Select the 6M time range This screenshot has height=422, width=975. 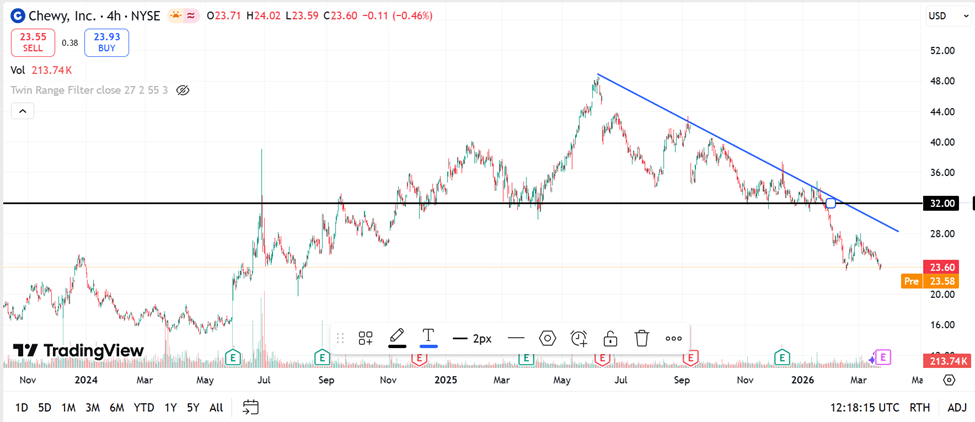(117, 408)
